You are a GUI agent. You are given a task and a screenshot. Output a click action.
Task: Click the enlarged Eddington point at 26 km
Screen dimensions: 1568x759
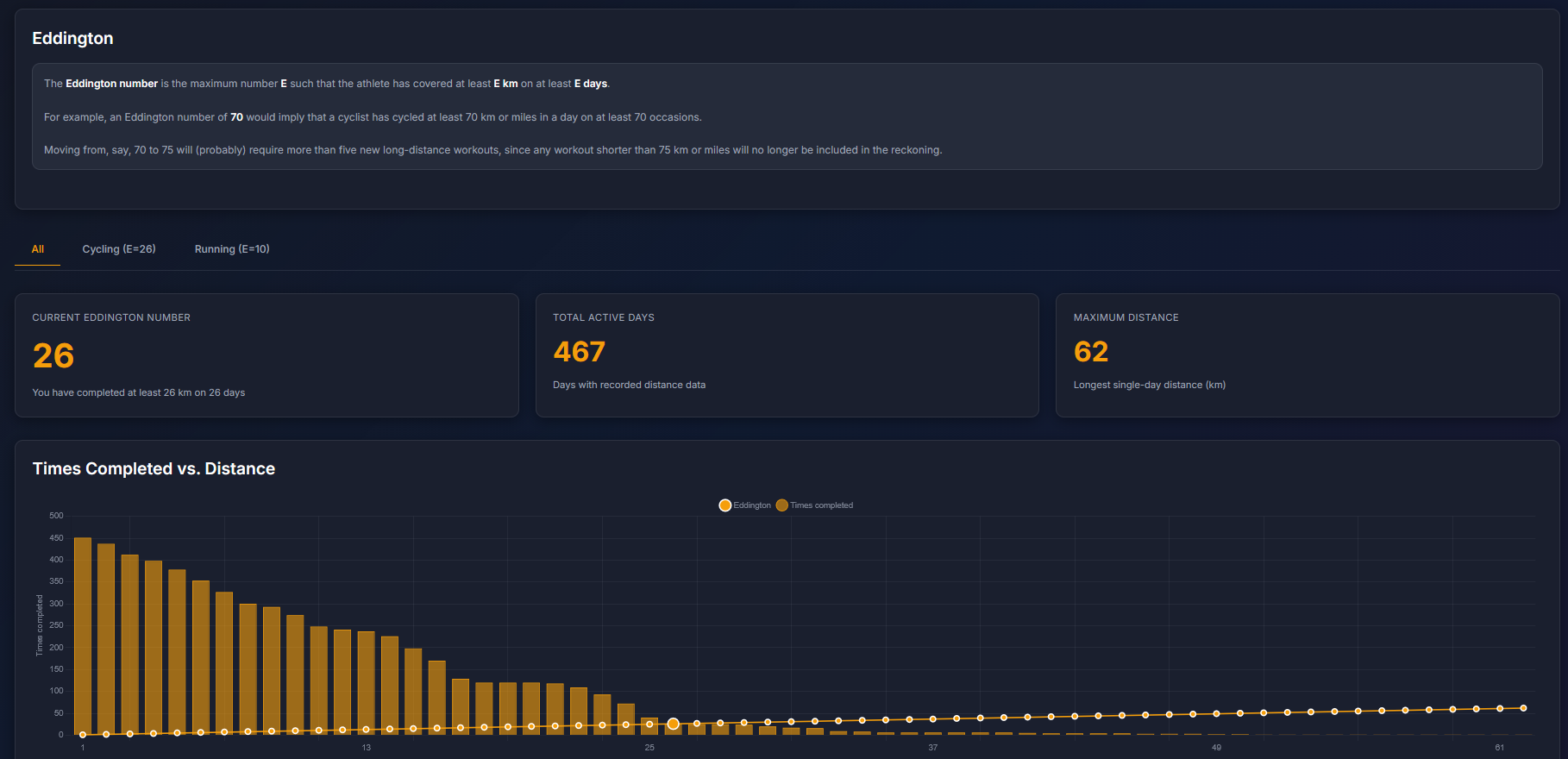[x=674, y=724]
